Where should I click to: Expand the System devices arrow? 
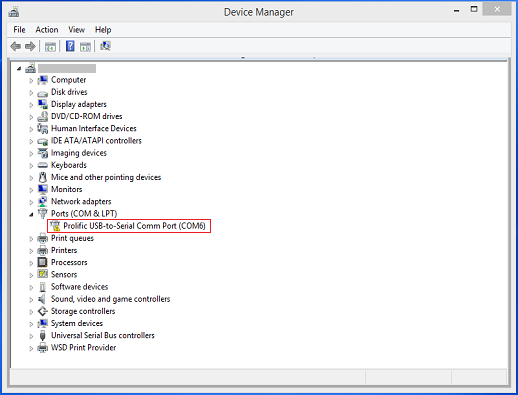point(31,324)
